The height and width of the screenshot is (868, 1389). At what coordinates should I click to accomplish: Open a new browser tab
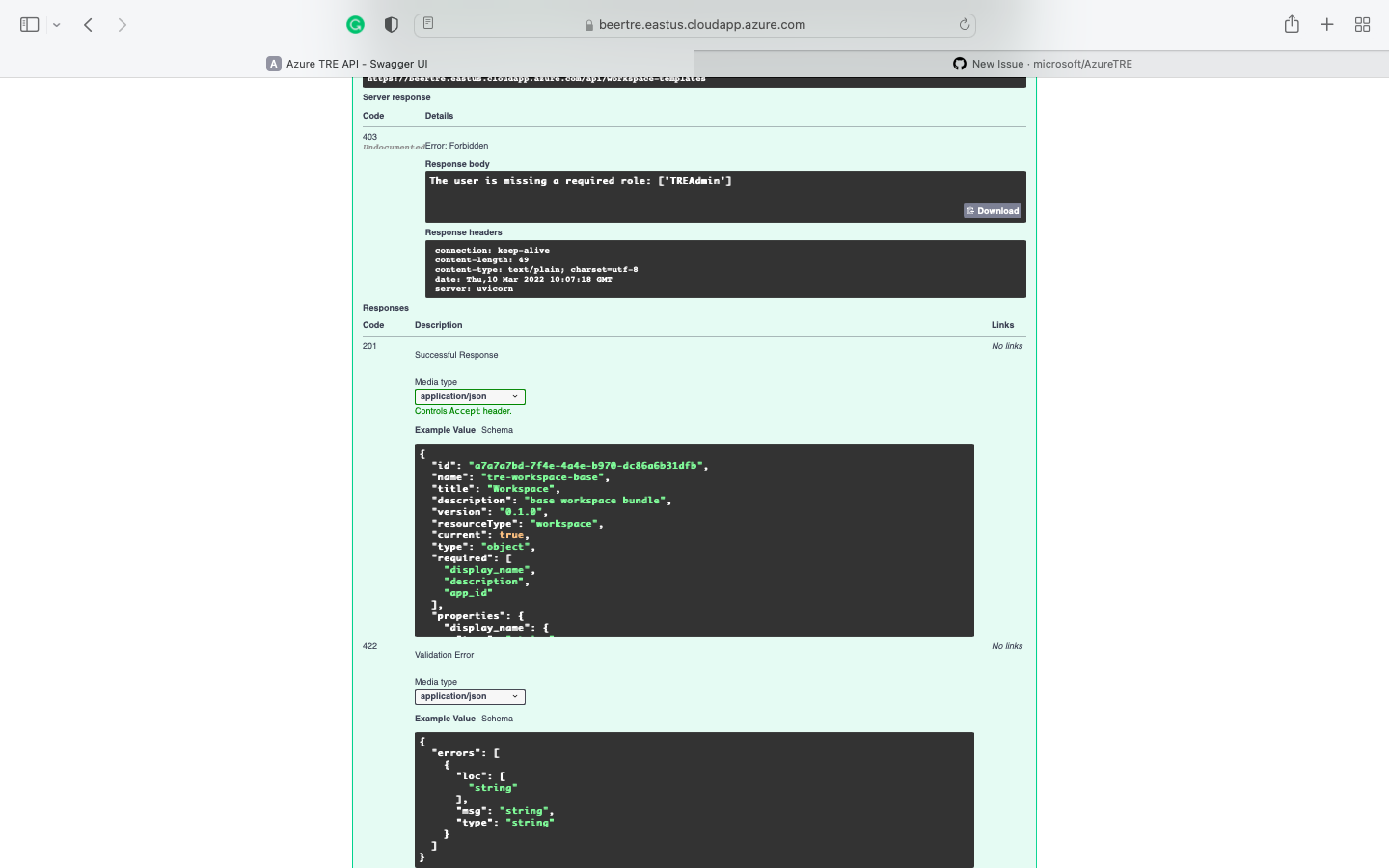[x=1326, y=24]
